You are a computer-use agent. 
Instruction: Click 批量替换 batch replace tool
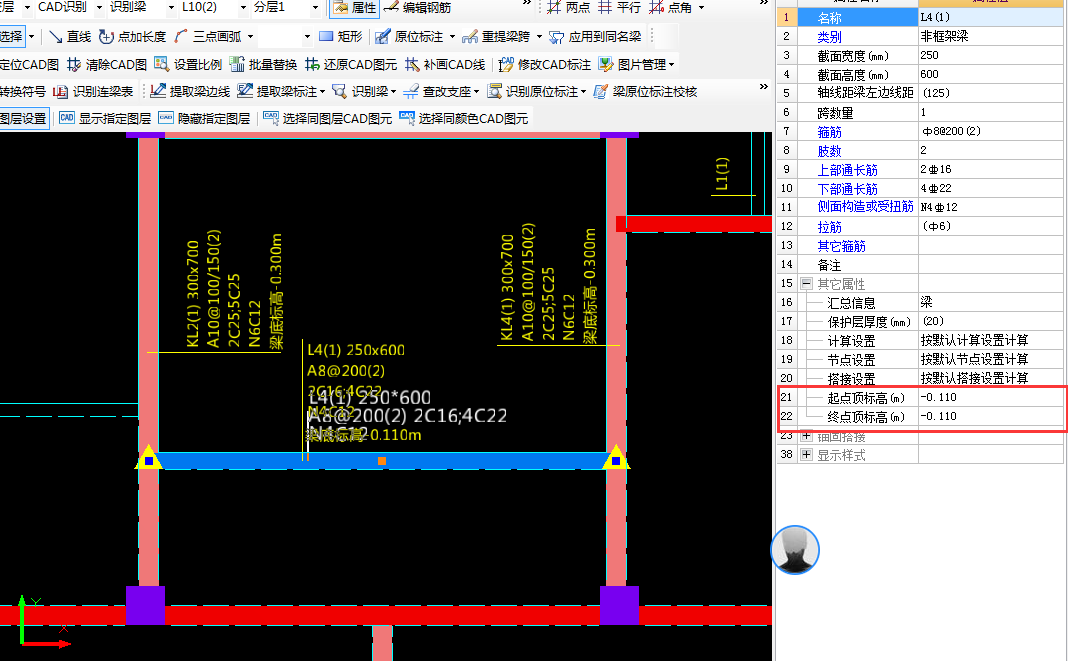(263, 65)
